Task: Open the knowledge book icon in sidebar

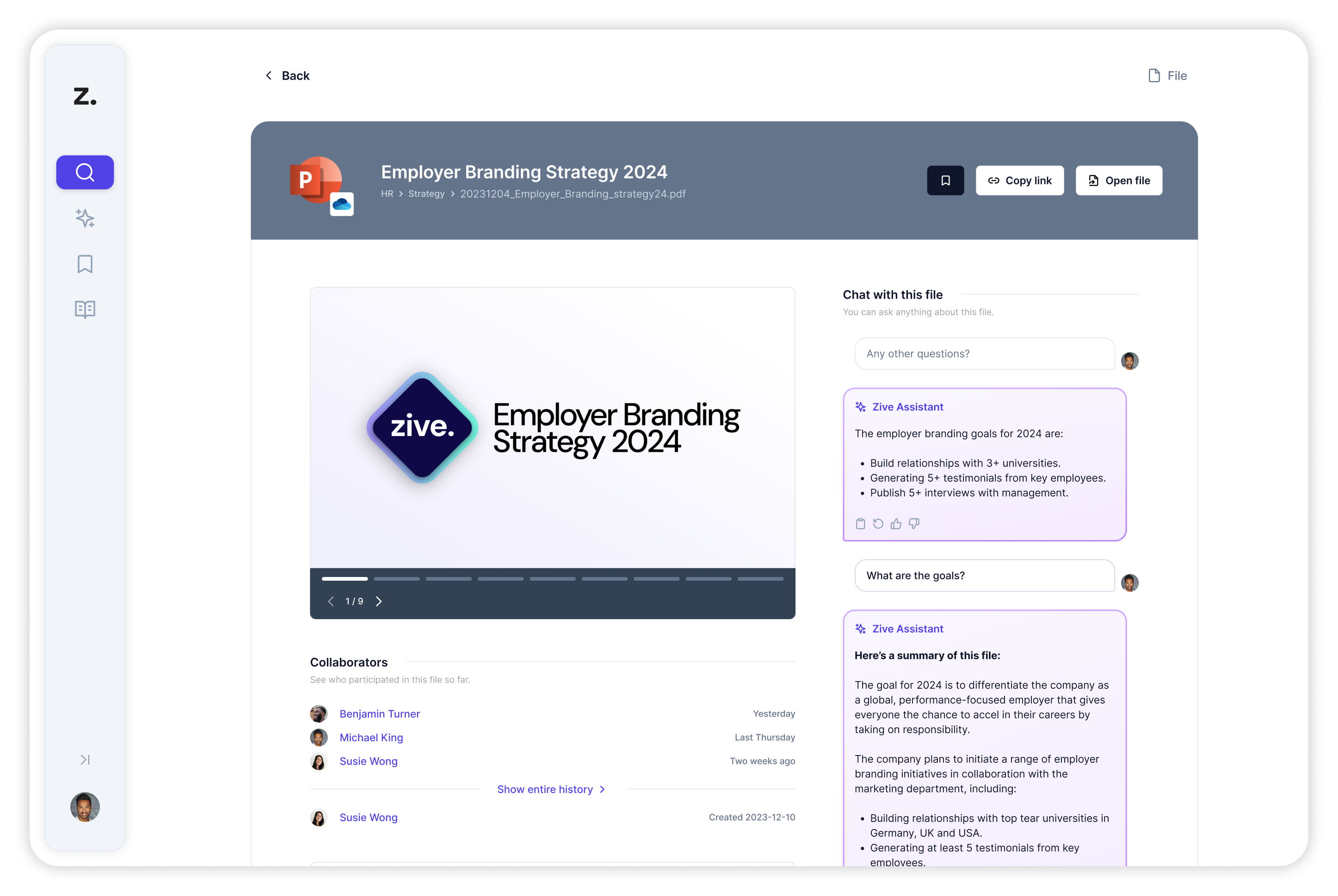Action: [x=85, y=309]
